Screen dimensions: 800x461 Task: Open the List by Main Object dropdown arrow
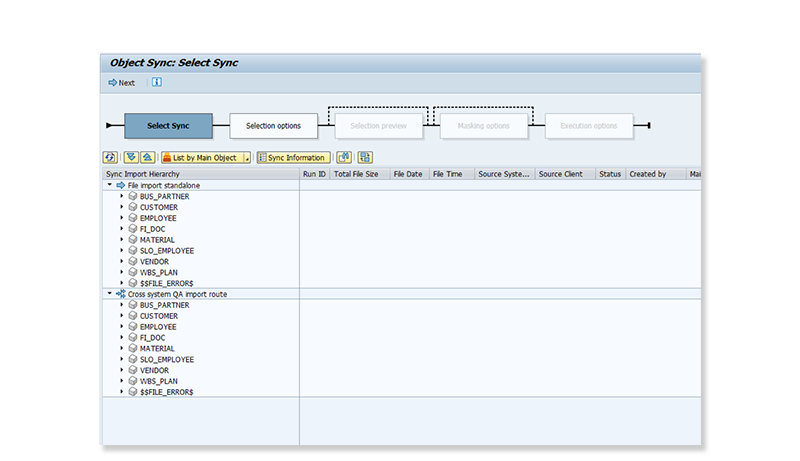[246, 158]
